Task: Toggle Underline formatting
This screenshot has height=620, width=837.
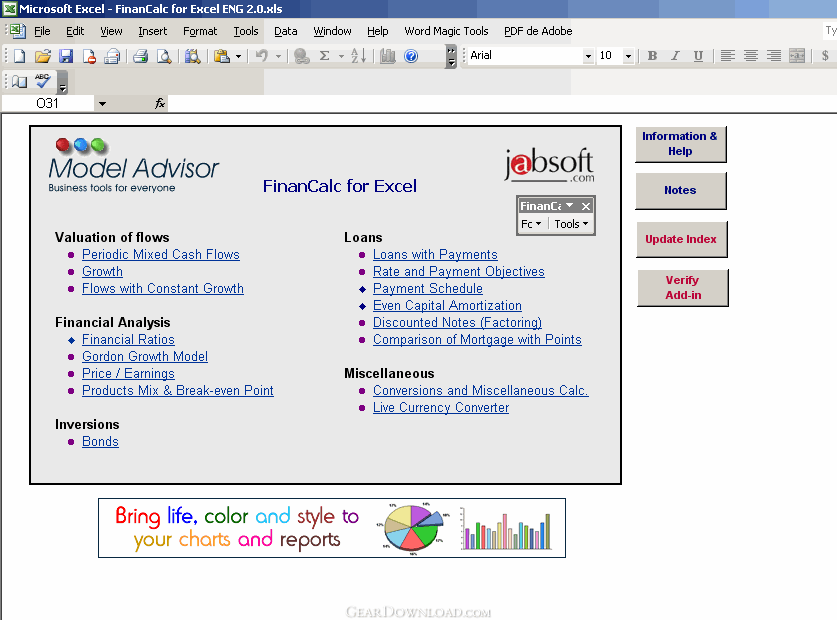Action: pos(698,56)
